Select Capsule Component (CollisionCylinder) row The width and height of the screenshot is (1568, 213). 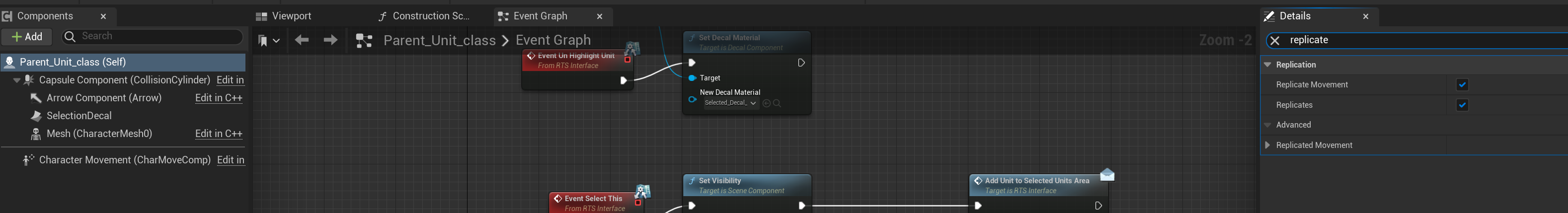click(123, 80)
